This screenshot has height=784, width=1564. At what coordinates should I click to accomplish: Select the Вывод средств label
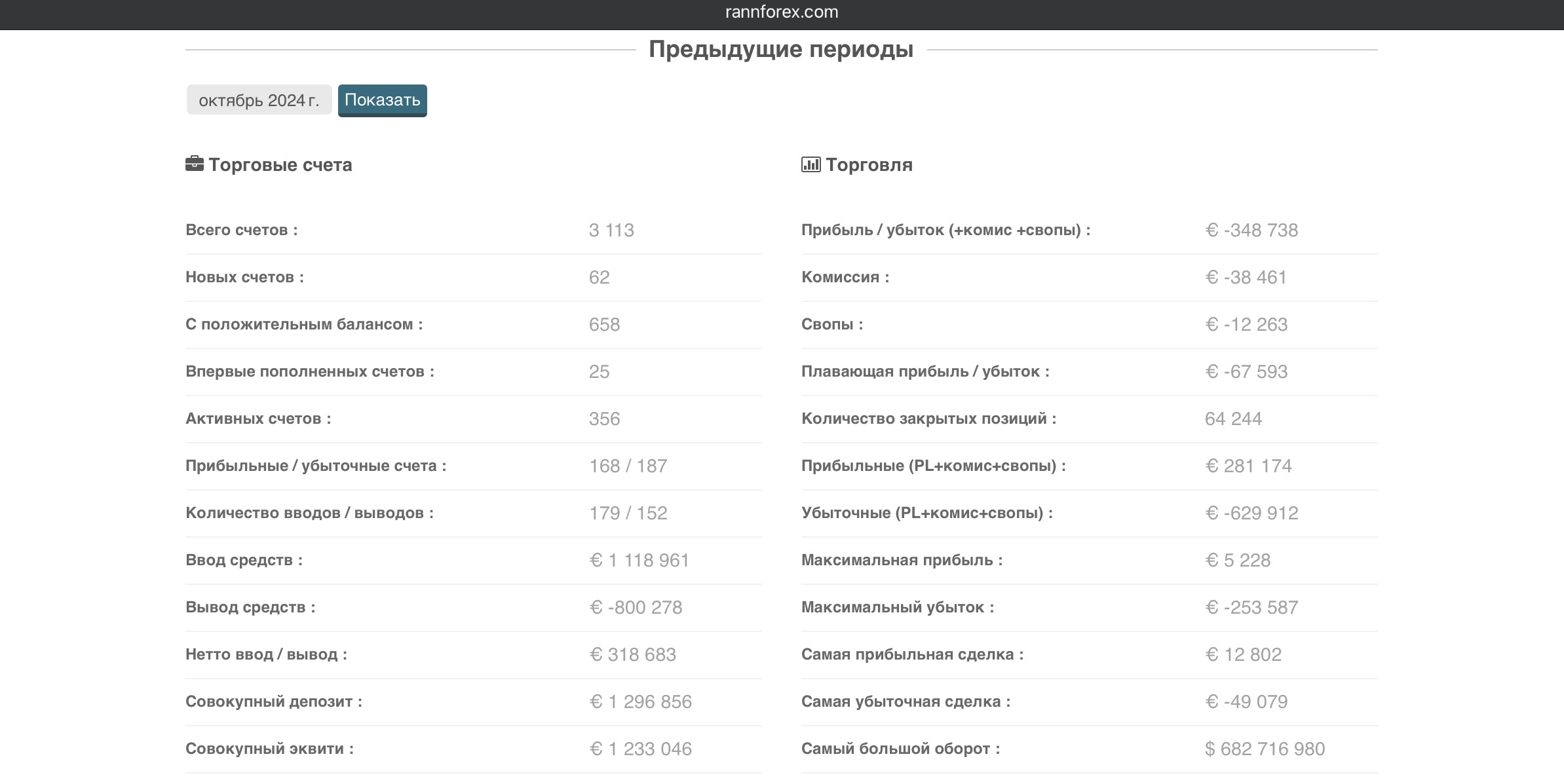[250, 607]
